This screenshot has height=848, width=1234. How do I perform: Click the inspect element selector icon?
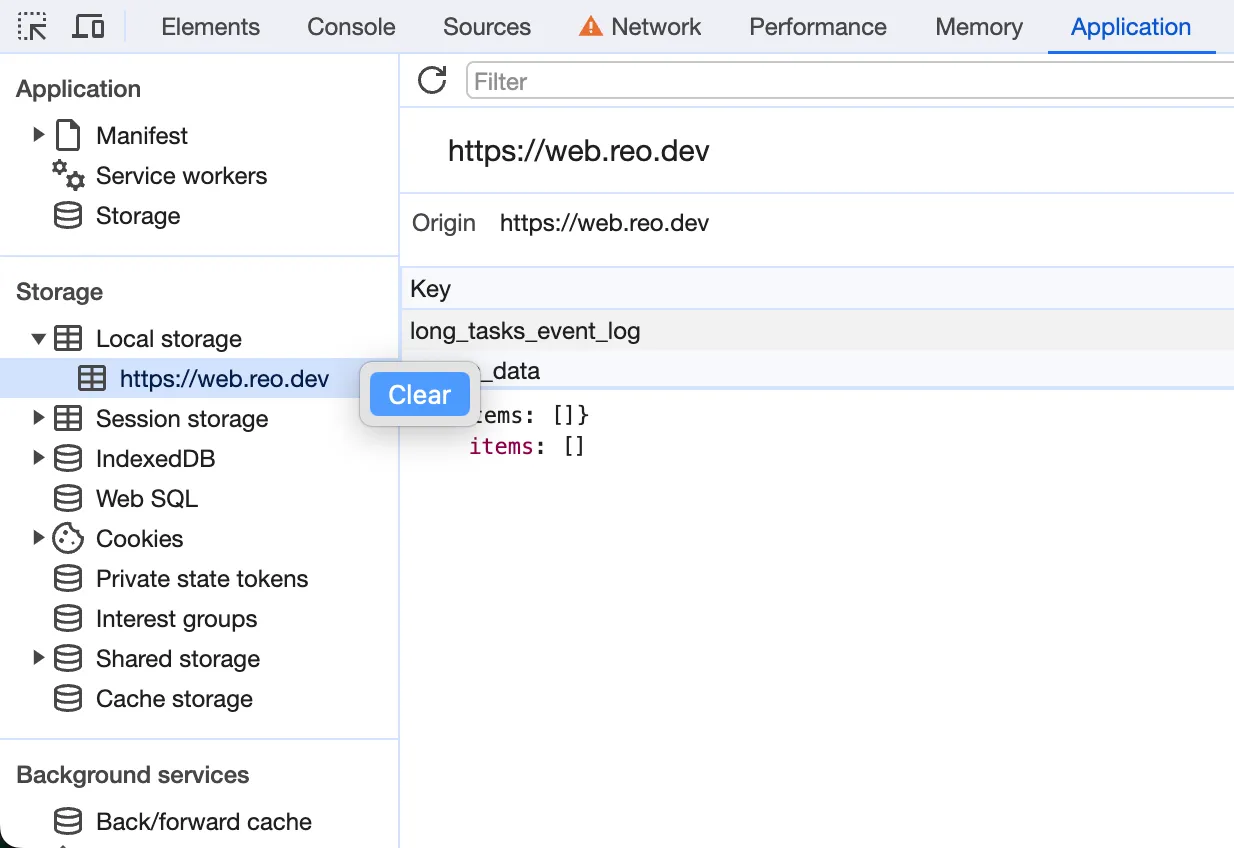pos(33,27)
